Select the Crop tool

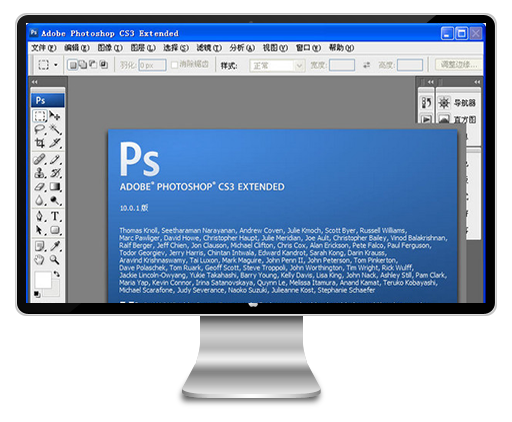[40, 143]
